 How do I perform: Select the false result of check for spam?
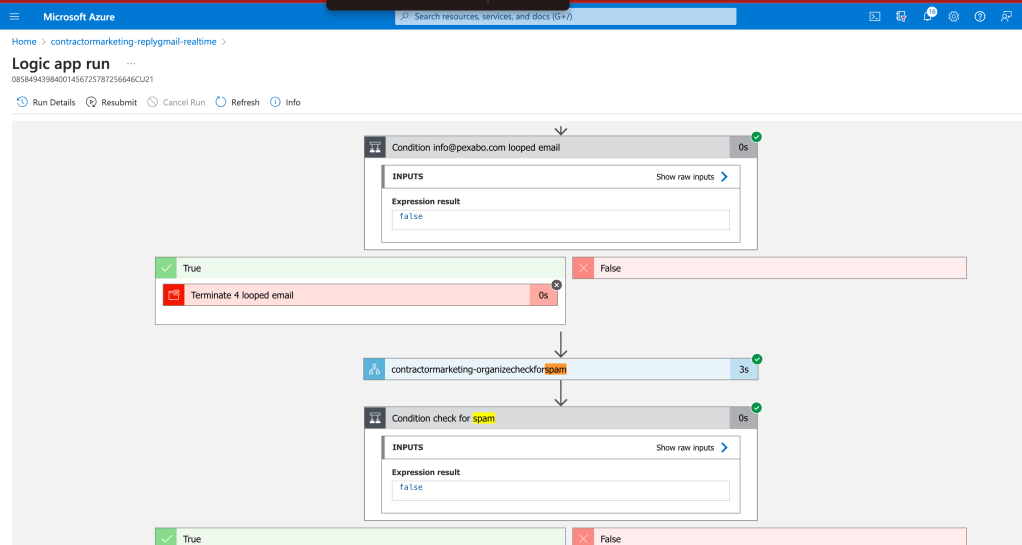click(561, 491)
